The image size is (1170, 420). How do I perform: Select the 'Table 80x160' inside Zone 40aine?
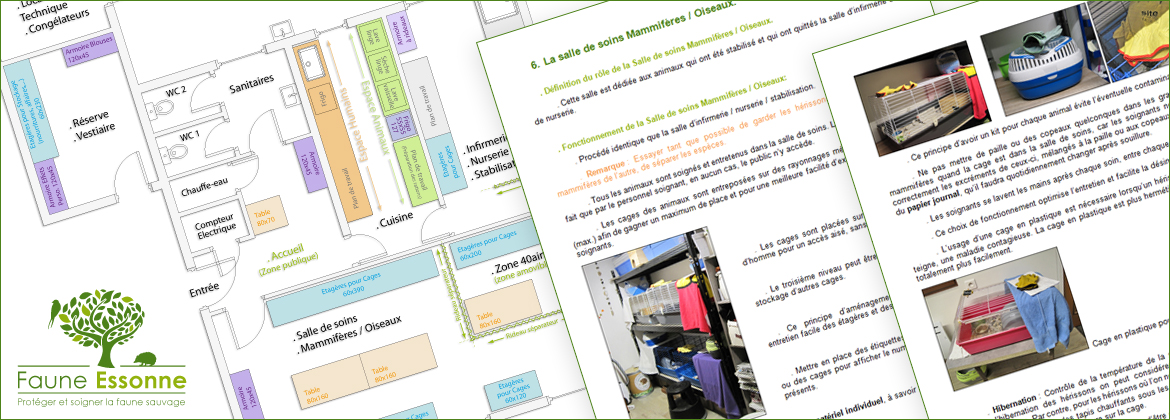503,309
